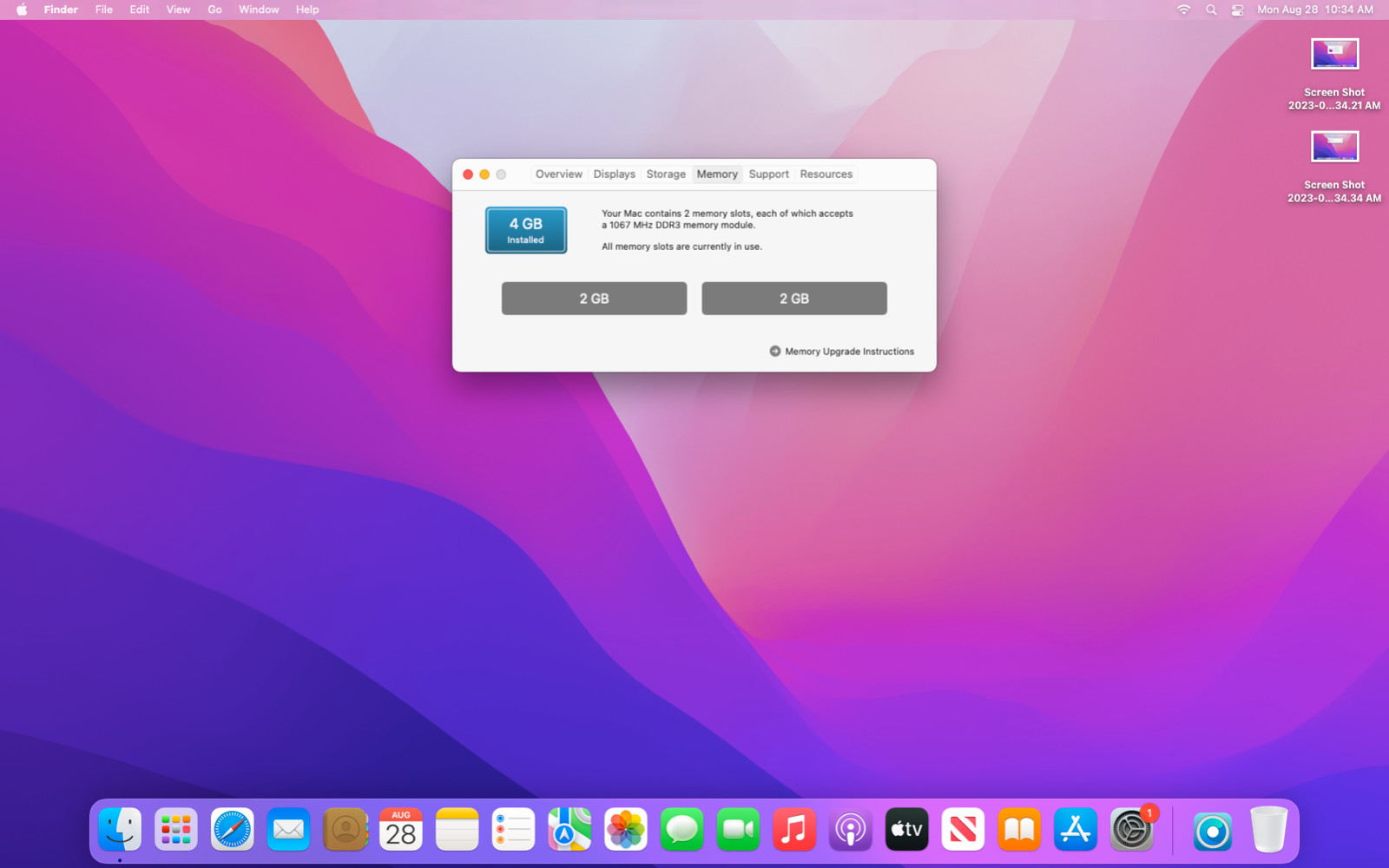Click the Memory Upgrade Instructions link

coord(842,352)
